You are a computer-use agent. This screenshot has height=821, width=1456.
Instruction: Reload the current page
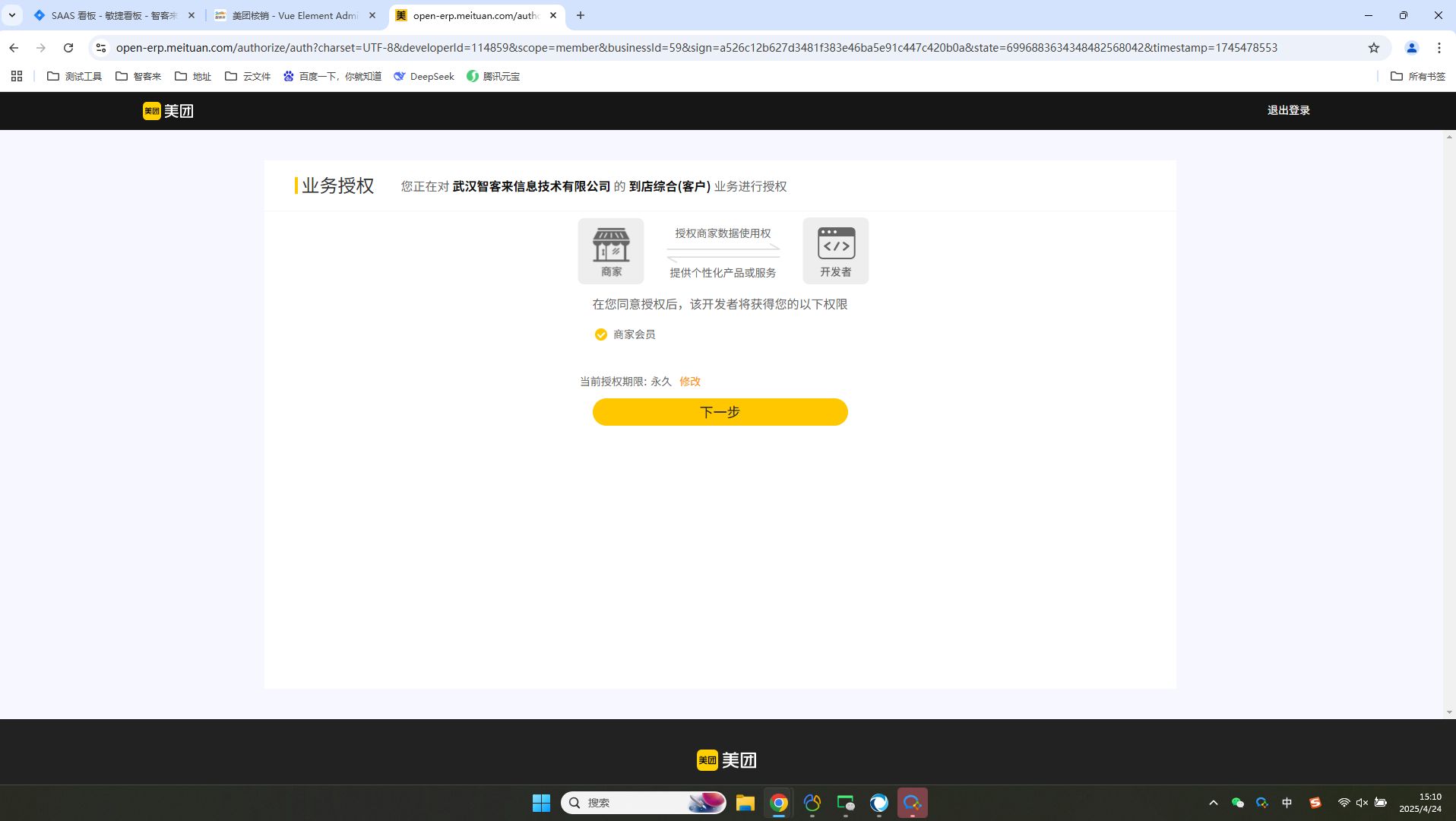click(x=68, y=48)
